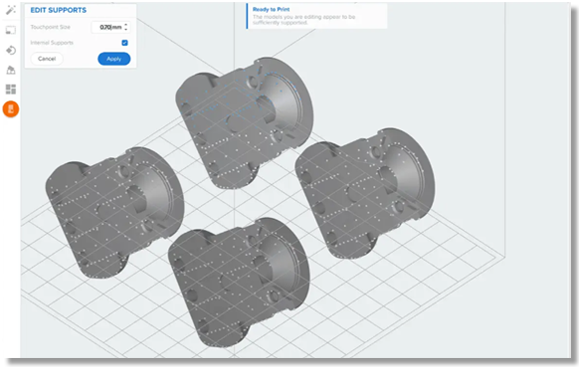
Task: Open the One-Click Print magic wand tool
Action: click(11, 10)
